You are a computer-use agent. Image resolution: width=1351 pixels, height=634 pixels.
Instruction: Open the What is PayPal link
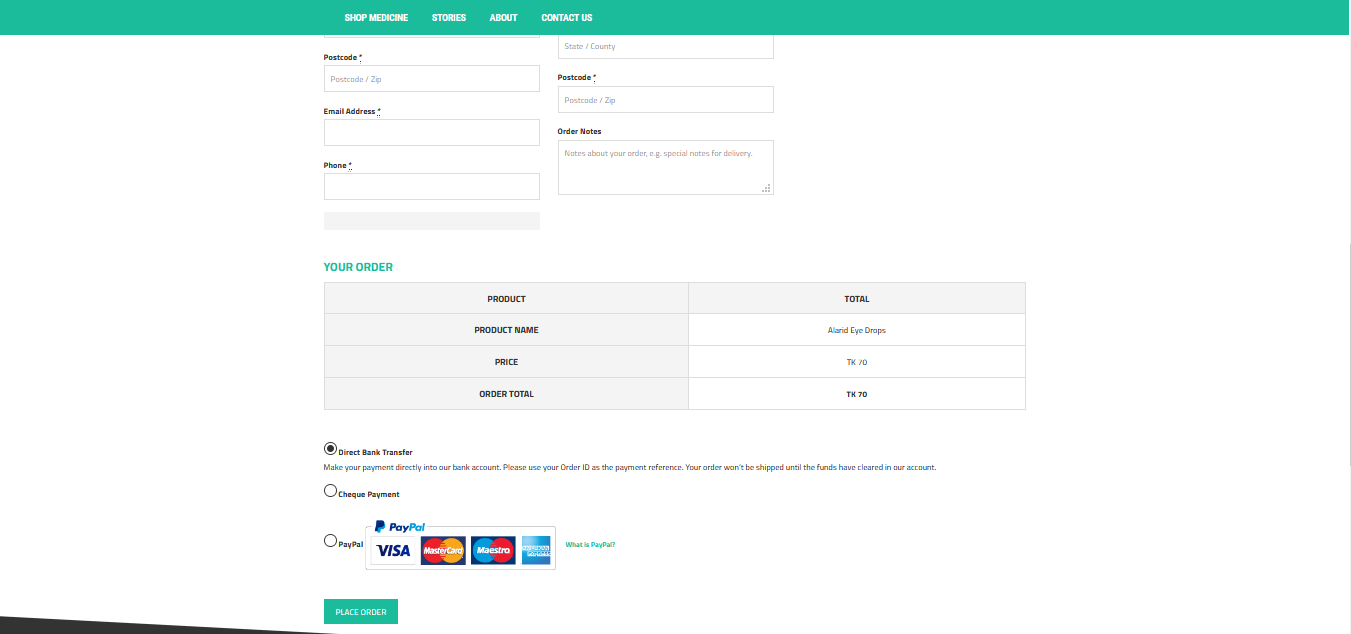(x=590, y=545)
